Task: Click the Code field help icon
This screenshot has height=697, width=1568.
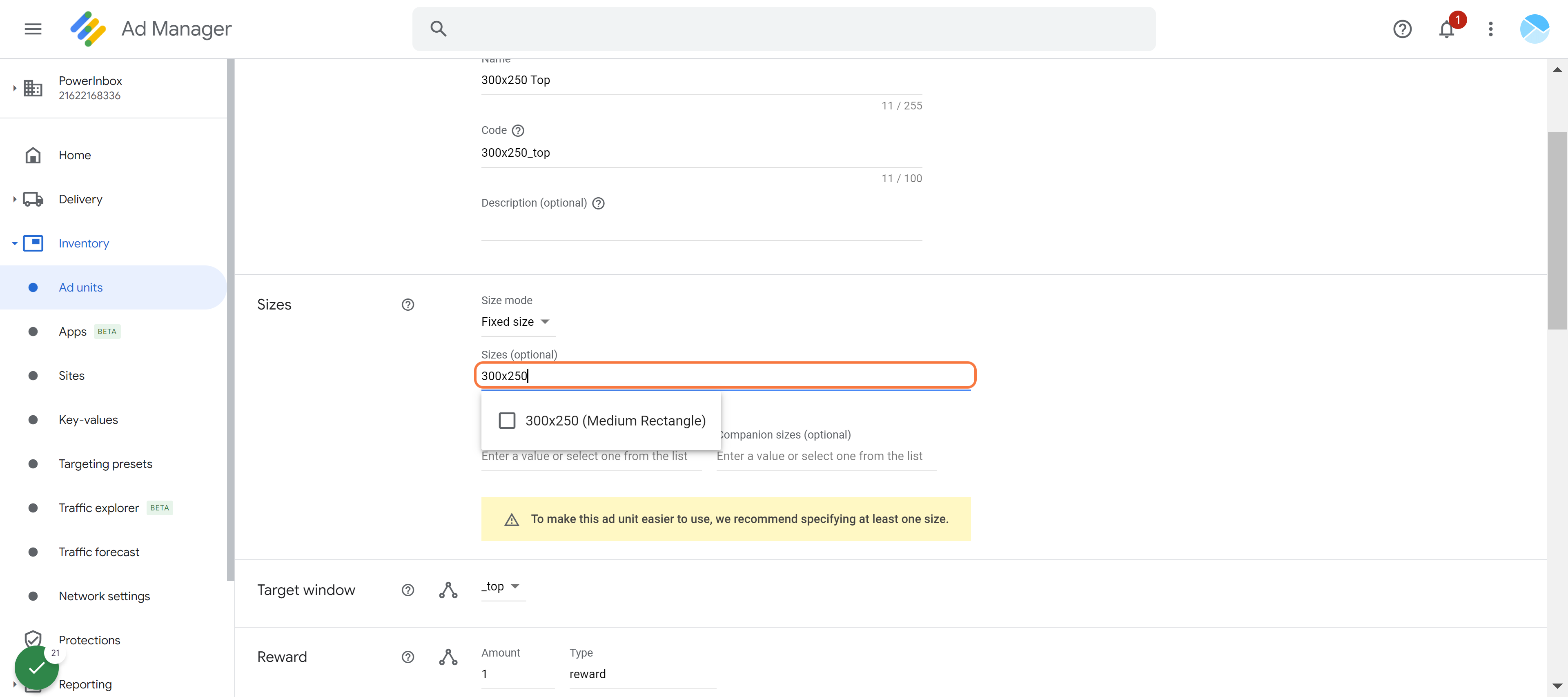Action: pyautogui.click(x=517, y=130)
